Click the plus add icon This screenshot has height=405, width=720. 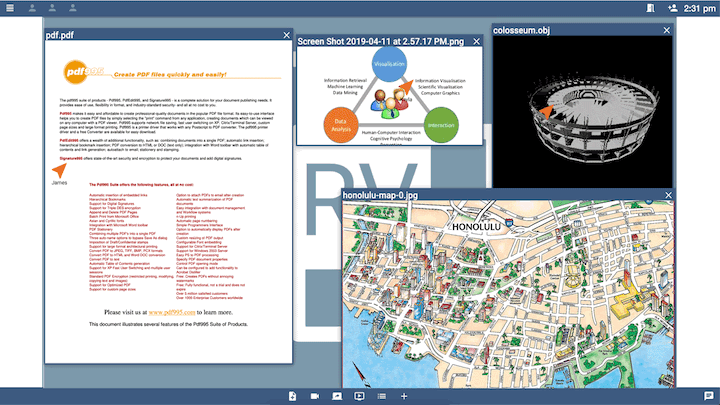coord(404,396)
